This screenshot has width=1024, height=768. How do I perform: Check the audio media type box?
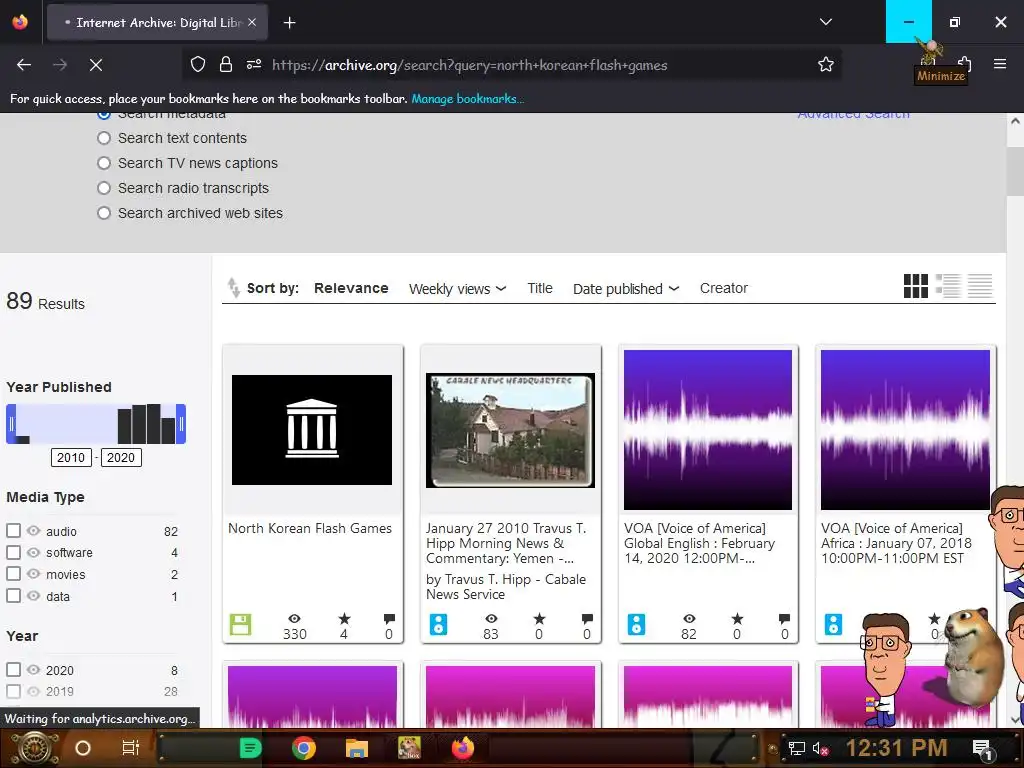13,531
